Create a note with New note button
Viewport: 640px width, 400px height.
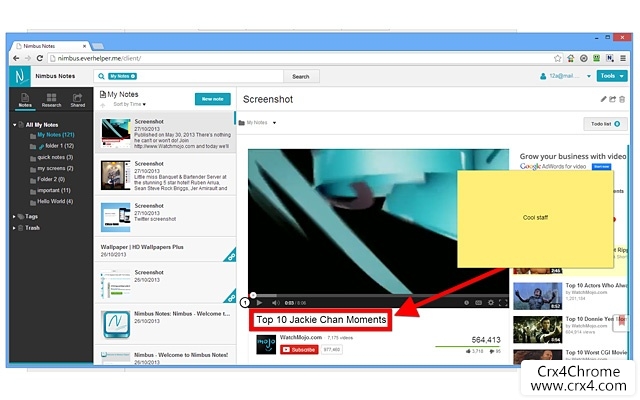pos(213,99)
